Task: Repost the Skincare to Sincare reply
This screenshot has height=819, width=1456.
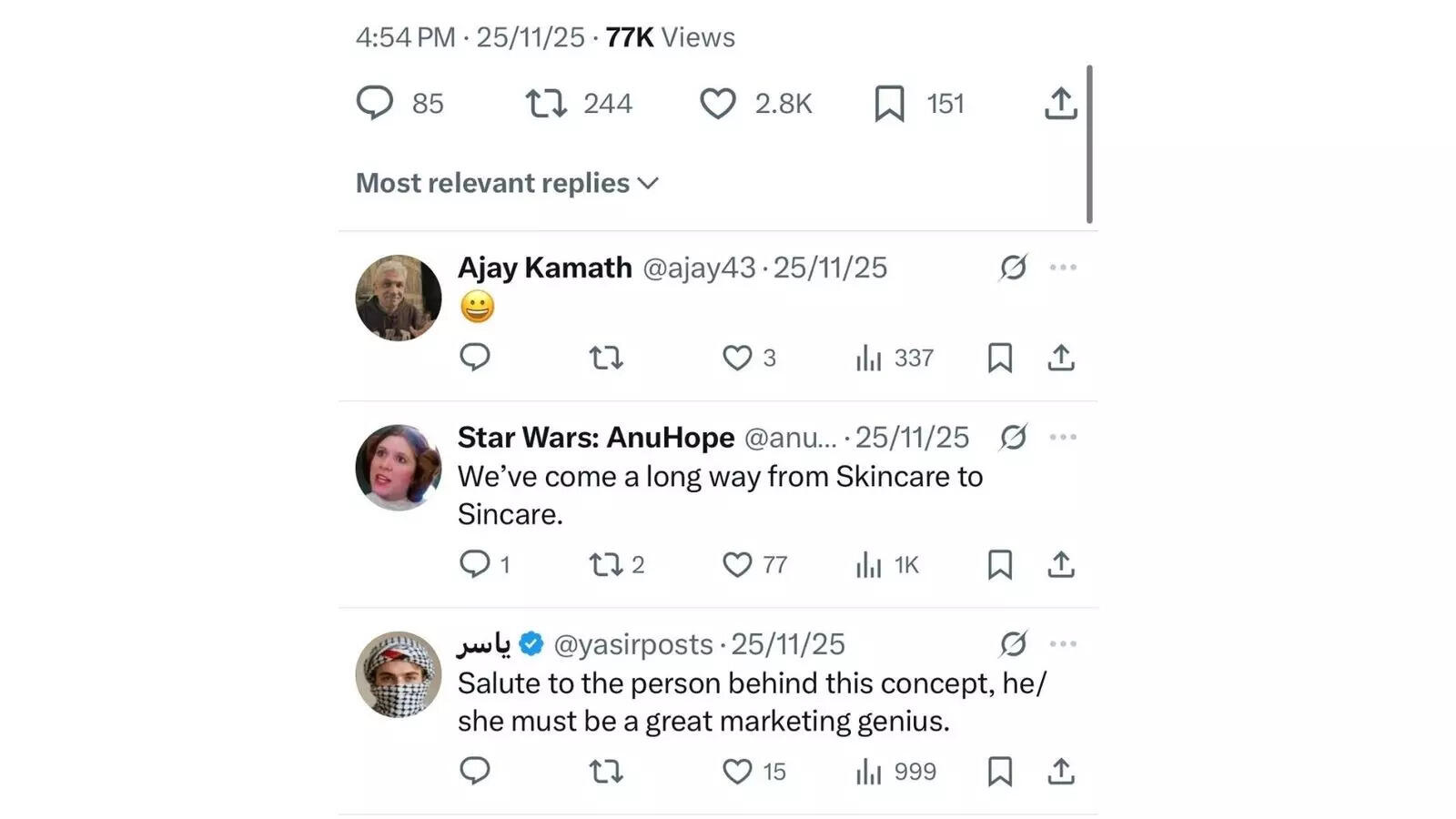Action: [606, 564]
